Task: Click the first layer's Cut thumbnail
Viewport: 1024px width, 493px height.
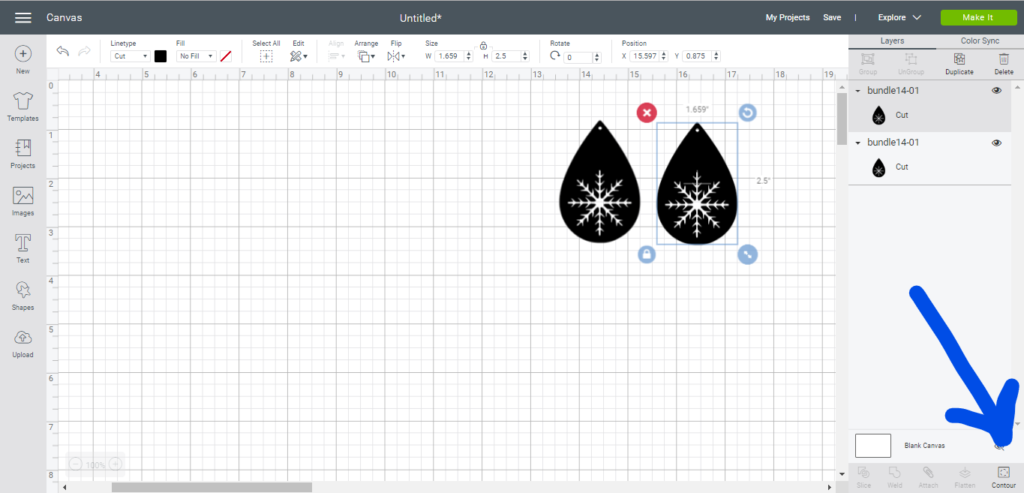Action: [879, 116]
